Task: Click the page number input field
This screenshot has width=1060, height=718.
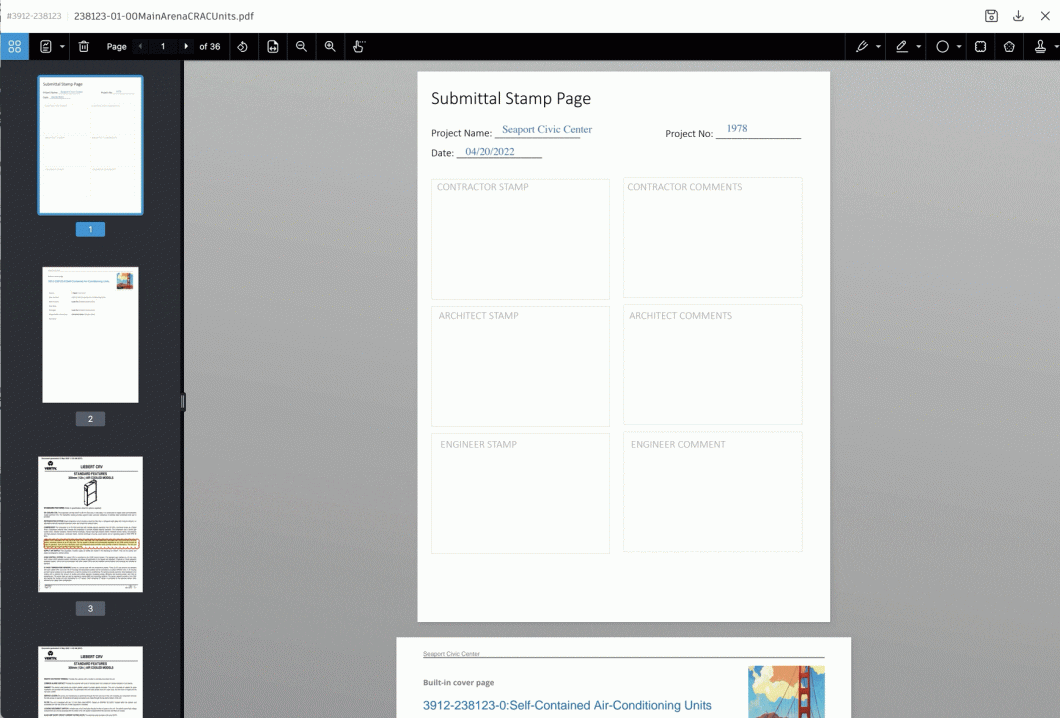Action: pos(163,47)
